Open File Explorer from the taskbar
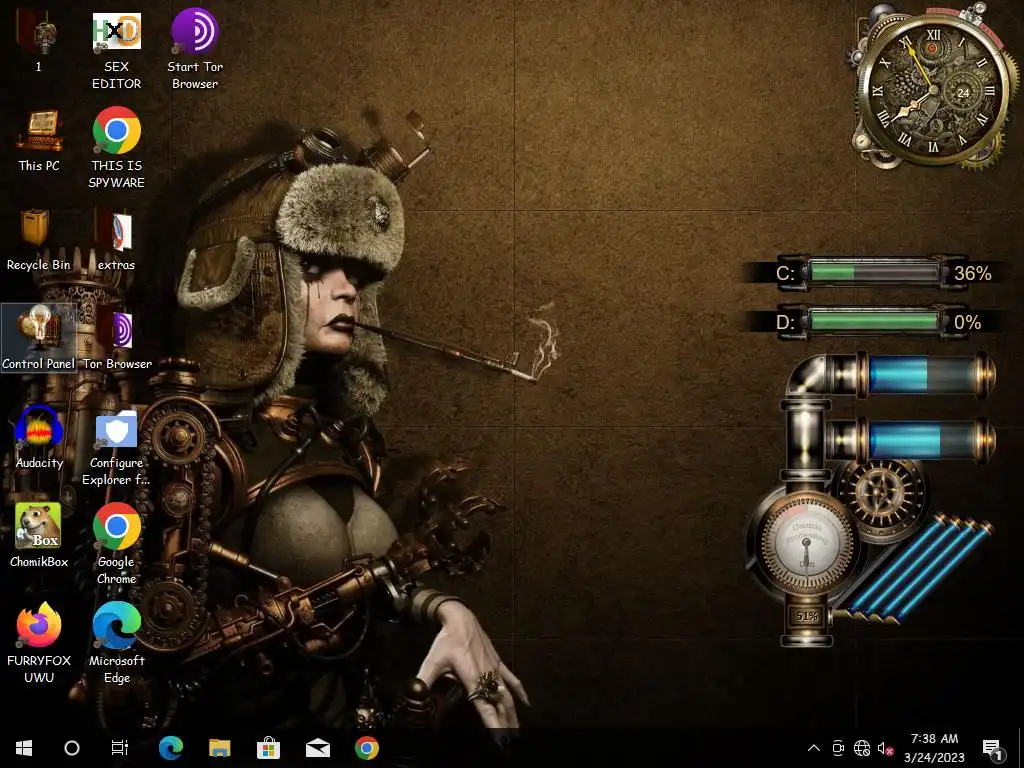 click(219, 748)
